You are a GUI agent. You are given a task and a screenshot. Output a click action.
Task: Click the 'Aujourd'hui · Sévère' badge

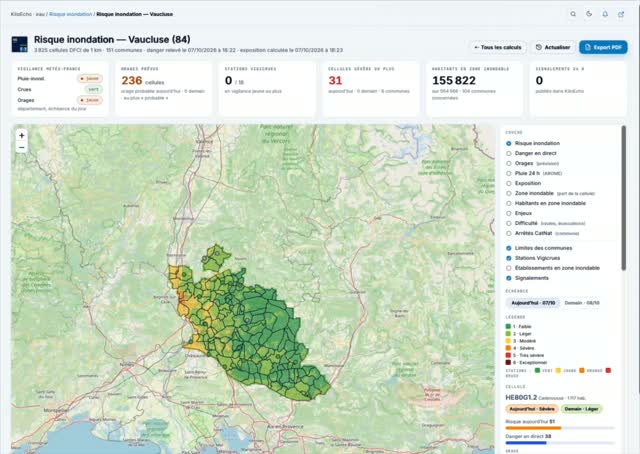click(x=532, y=409)
